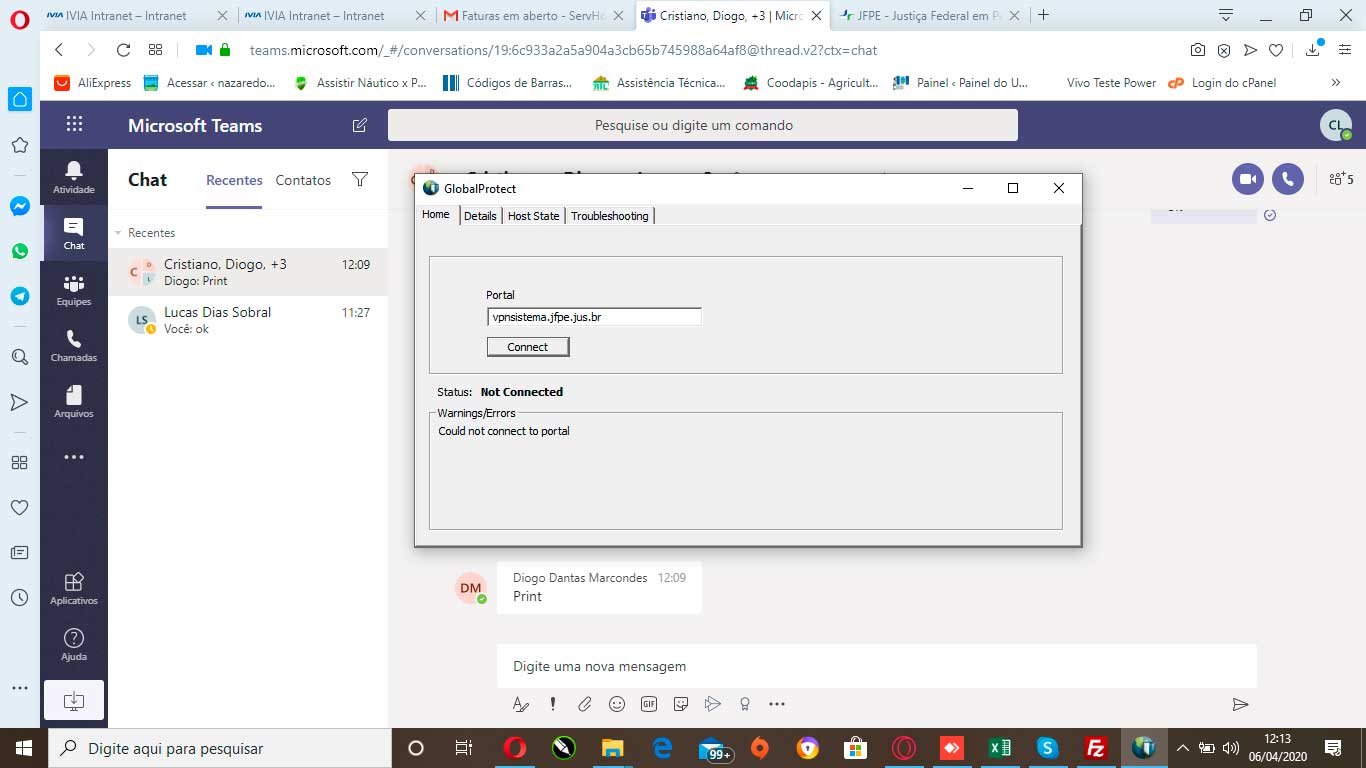Image resolution: width=1366 pixels, height=768 pixels.
Task: Switch to the Troubleshooting tab in GlobalProtect
Action: pos(609,216)
